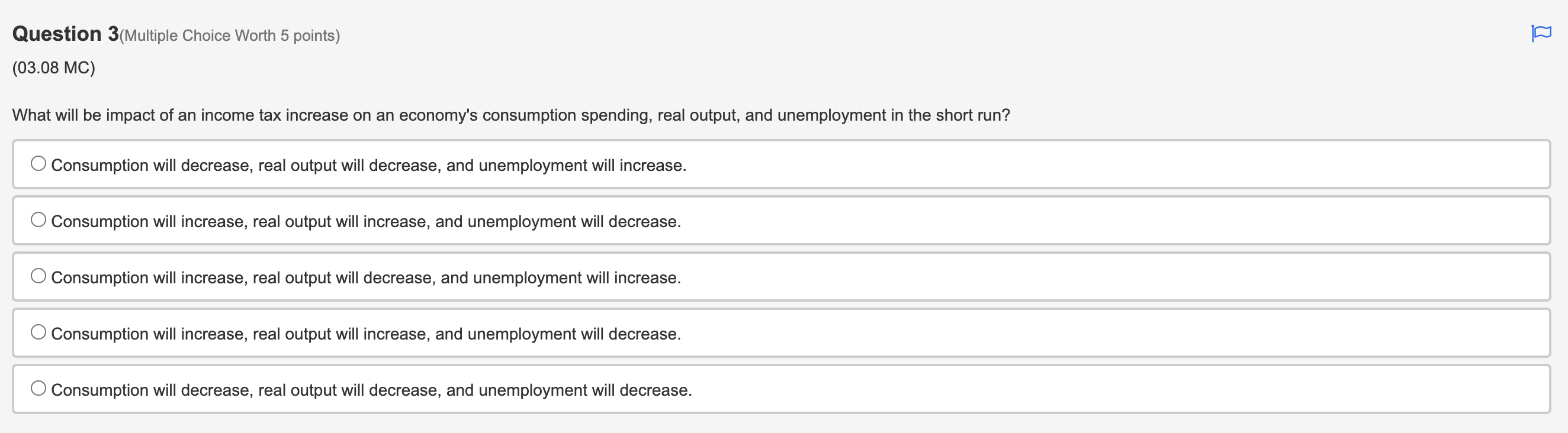Select second answer option's radio button
Image resolution: width=1568 pixels, height=433 pixels.
(38, 218)
